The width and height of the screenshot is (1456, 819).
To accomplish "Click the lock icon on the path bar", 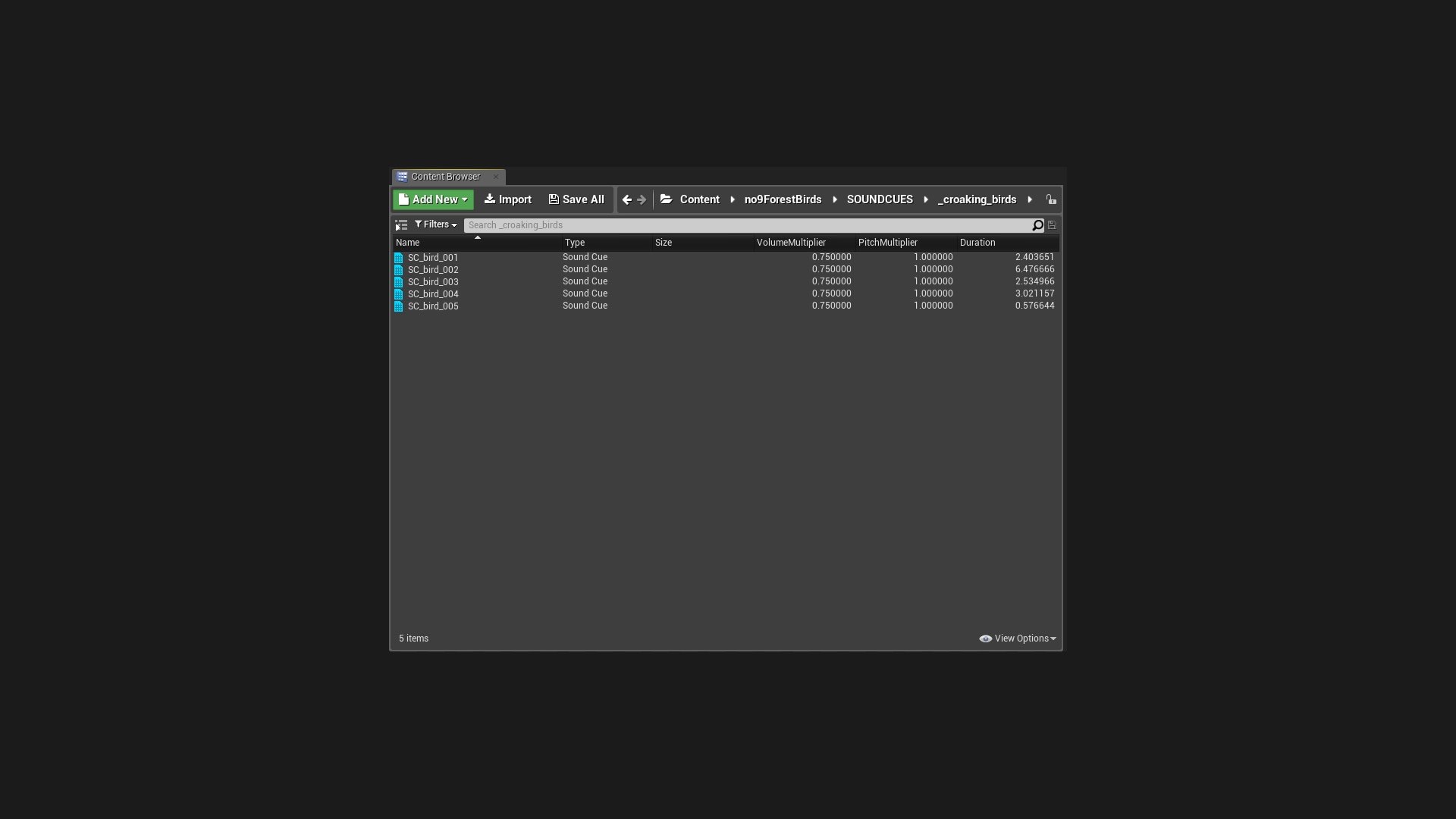I will [x=1051, y=199].
